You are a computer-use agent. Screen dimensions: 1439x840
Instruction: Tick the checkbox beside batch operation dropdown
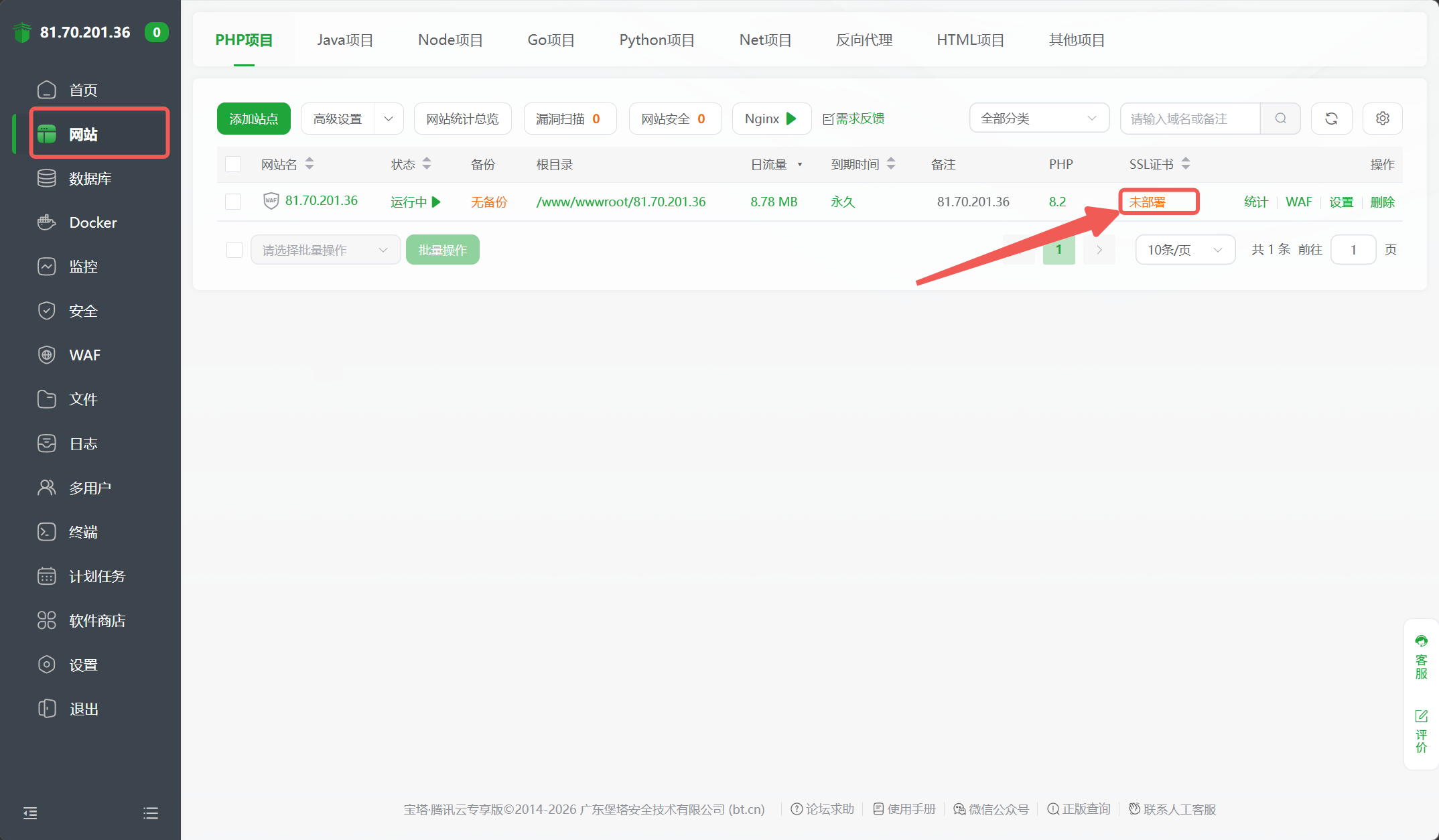234,250
